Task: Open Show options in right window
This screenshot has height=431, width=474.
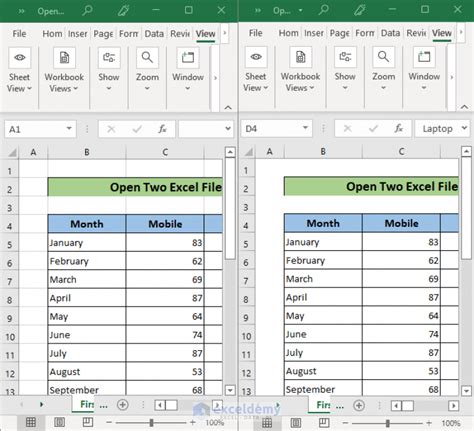Action: click(x=345, y=70)
